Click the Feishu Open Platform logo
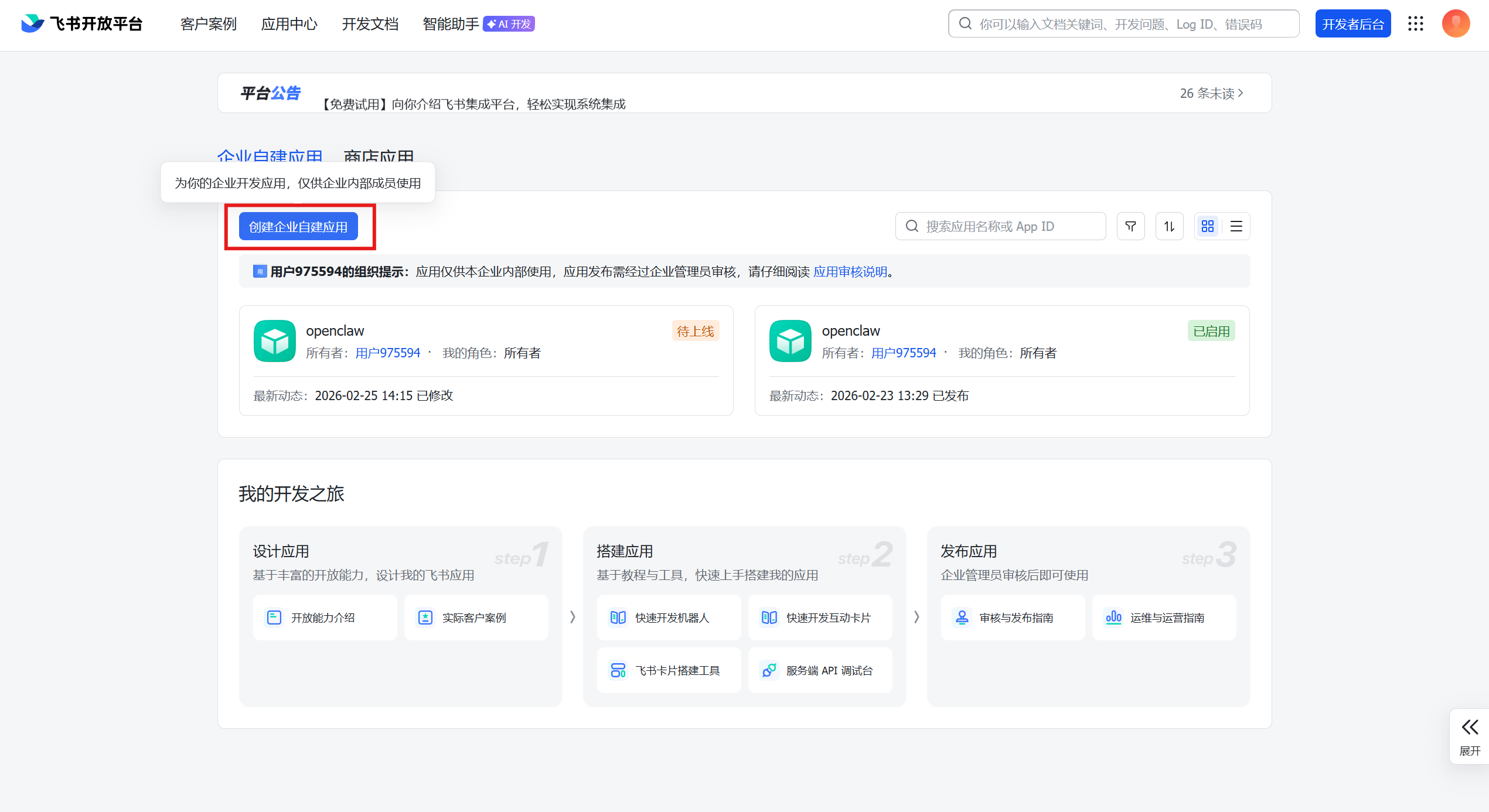Viewport: 1489px width, 812px height. tap(82, 23)
